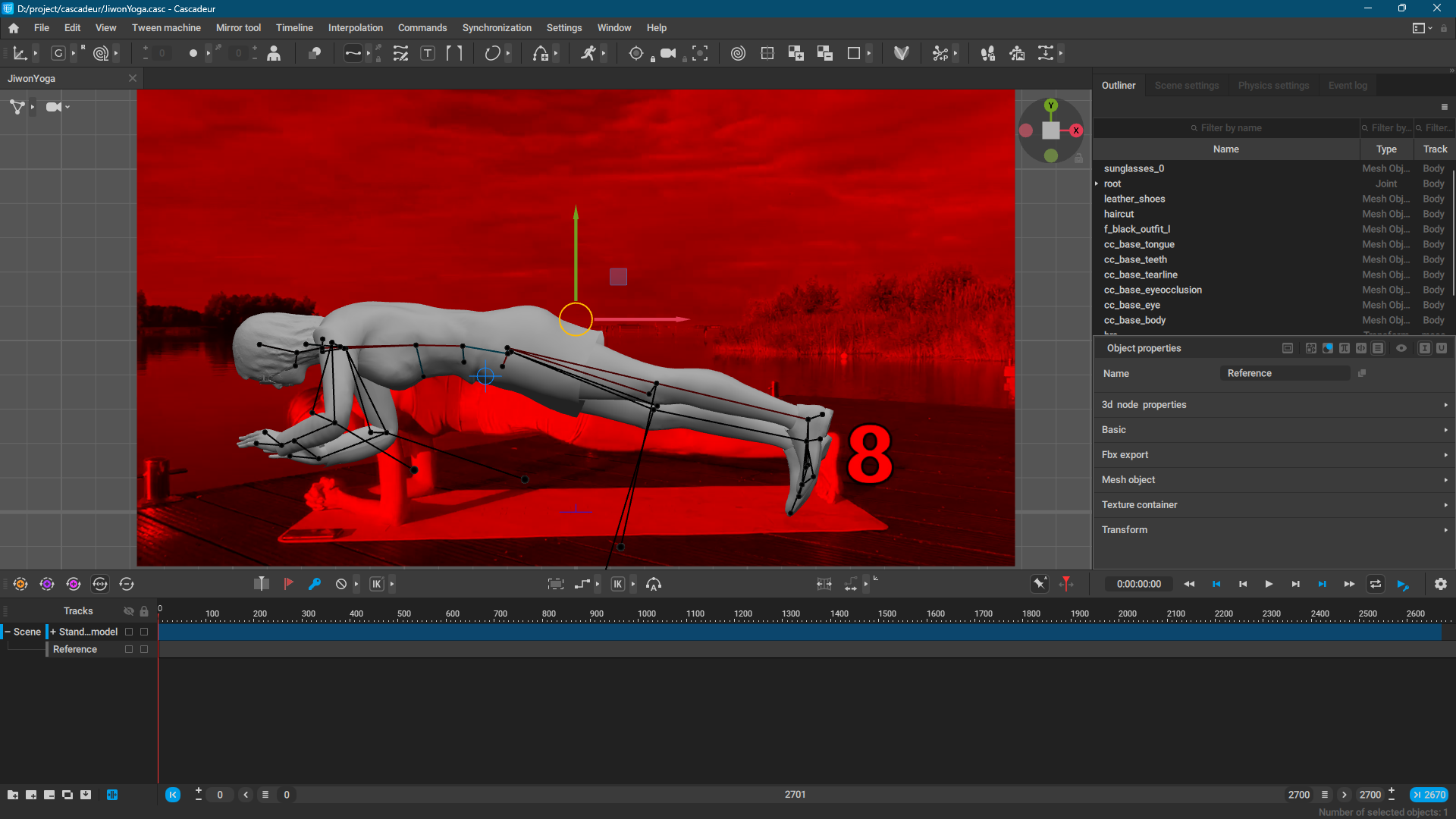This screenshot has width=1456, height=819.
Task: Expand the root joint in Outliner
Action: (x=1097, y=184)
